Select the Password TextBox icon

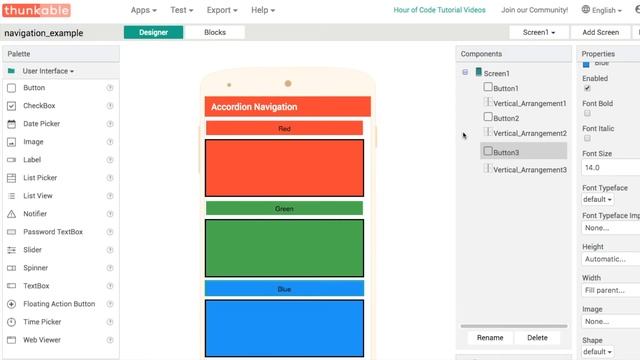[x=11, y=232]
